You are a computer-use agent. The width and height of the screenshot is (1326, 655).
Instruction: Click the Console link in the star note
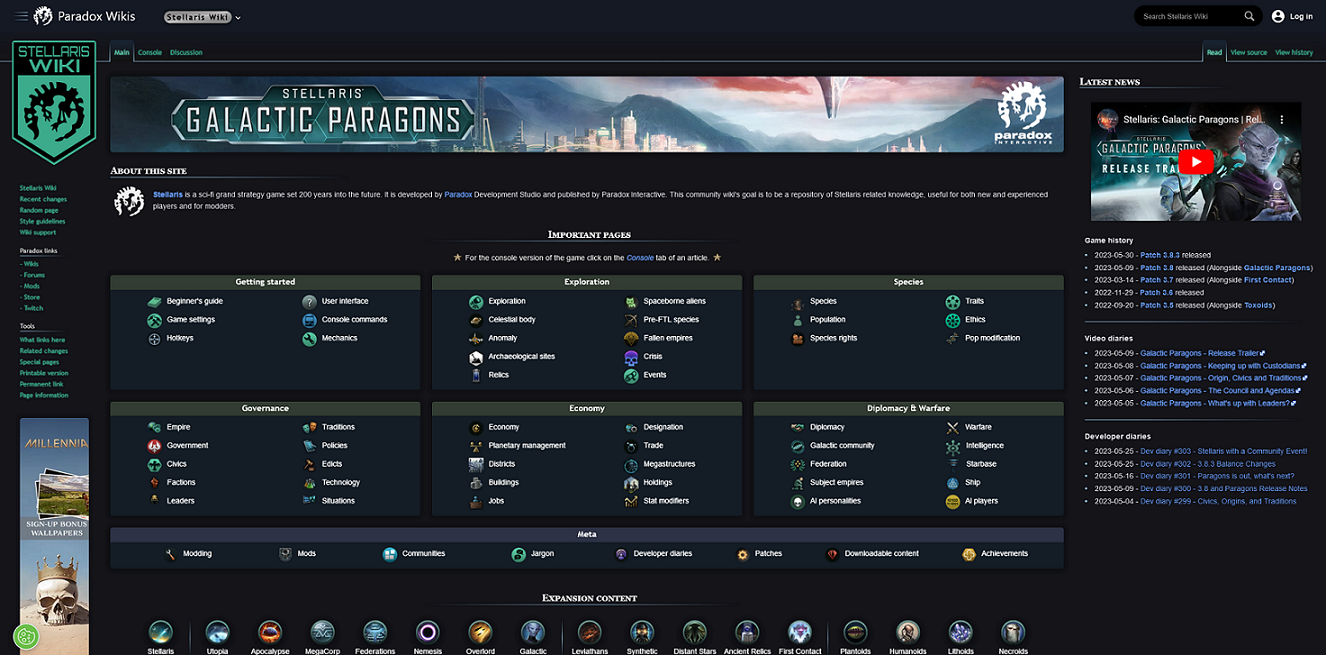(640, 258)
